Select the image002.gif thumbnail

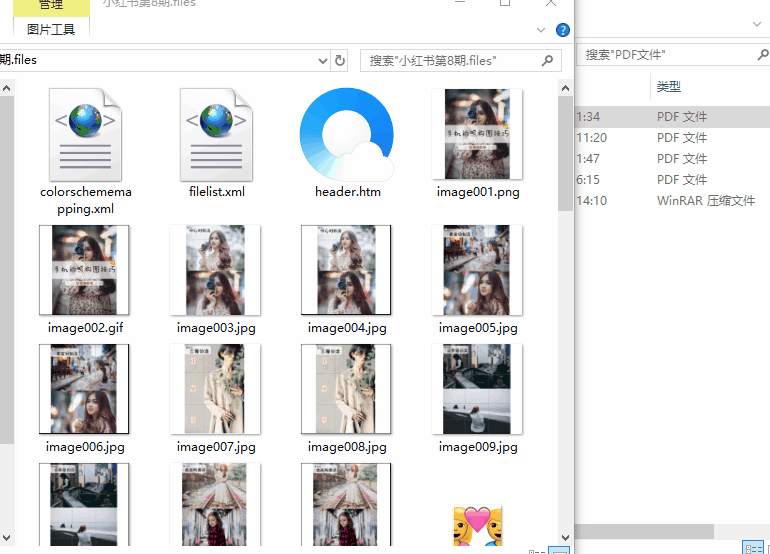[x=85, y=270]
